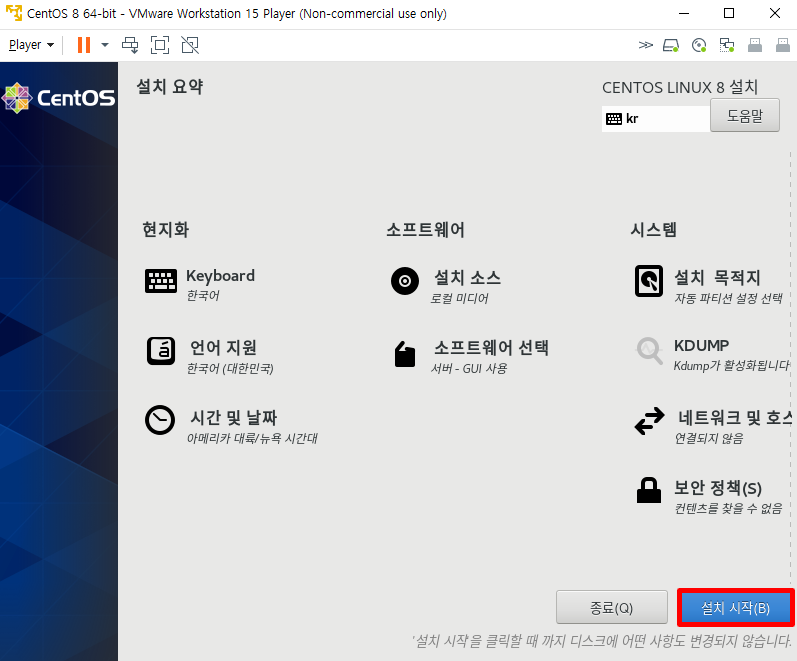797x661 pixels.
Task: Click the CentOS logo
Action: (x=58, y=98)
